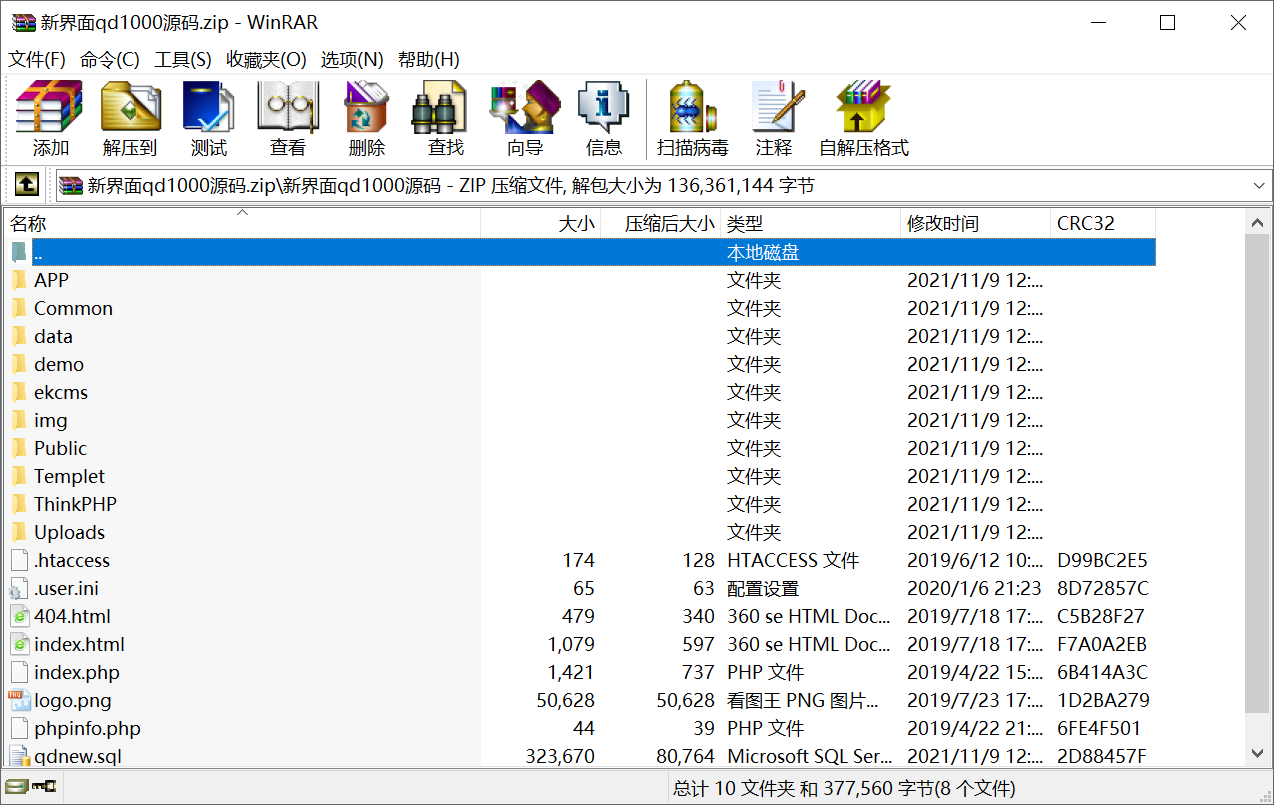Image resolution: width=1274 pixels, height=805 pixels.
Task: Sort by the 压缩后大小 column header
Action: tap(660, 224)
